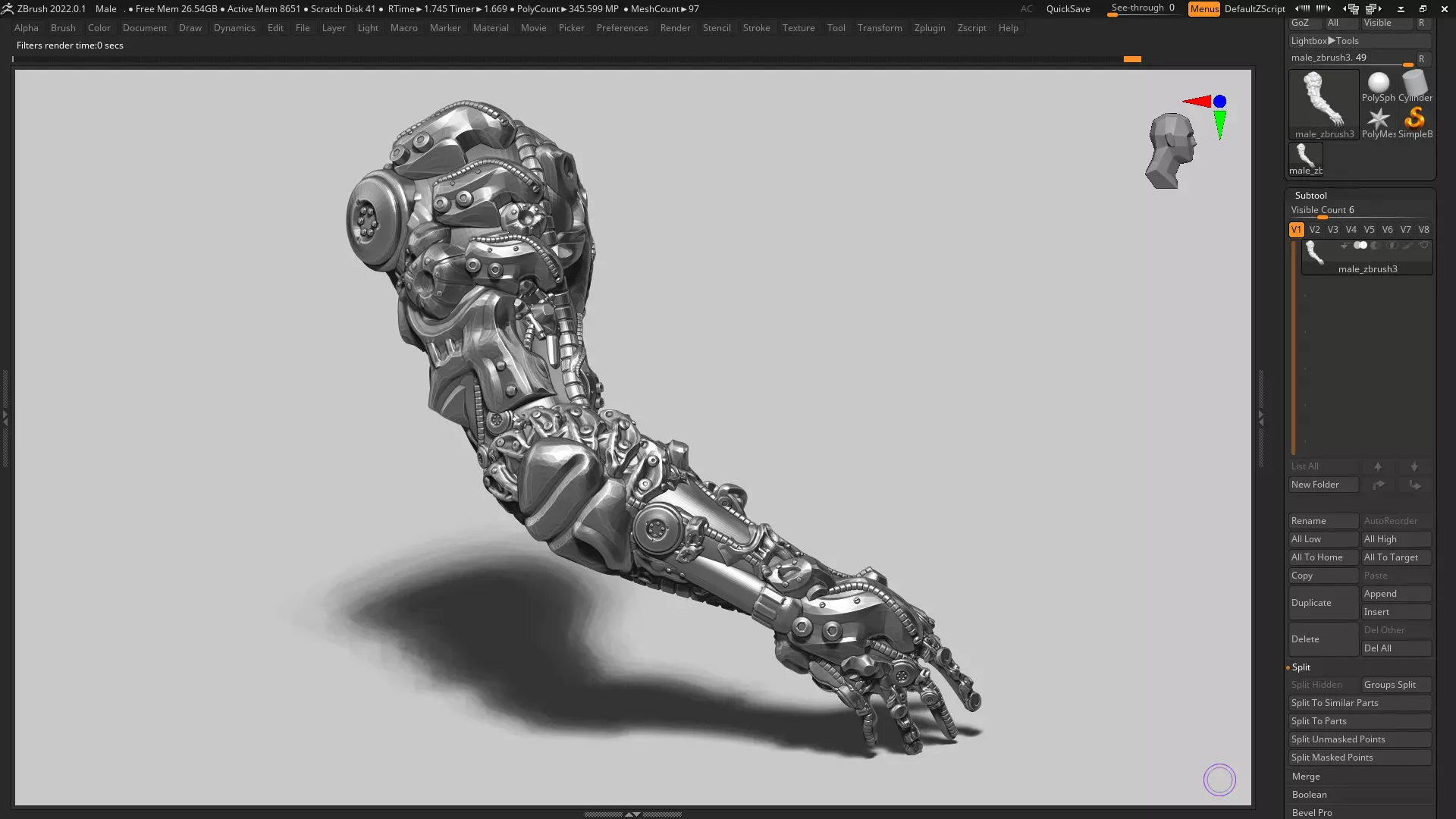This screenshot has width=1456, height=819.
Task: Toggle subtool eye visibility for male_zbrush3
Action: coord(1424,246)
